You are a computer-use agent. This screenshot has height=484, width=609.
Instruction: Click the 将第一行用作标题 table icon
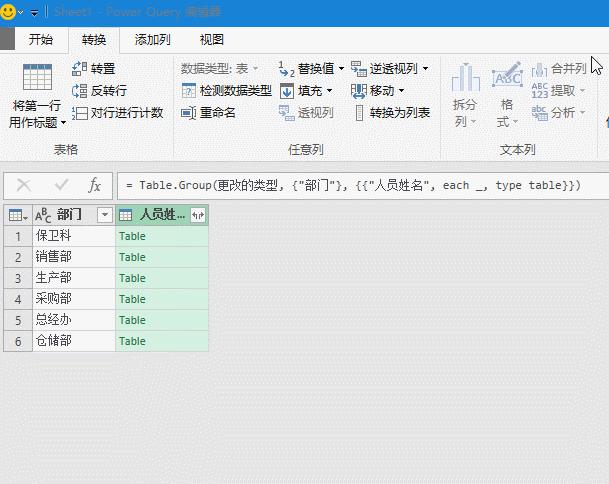(37, 77)
